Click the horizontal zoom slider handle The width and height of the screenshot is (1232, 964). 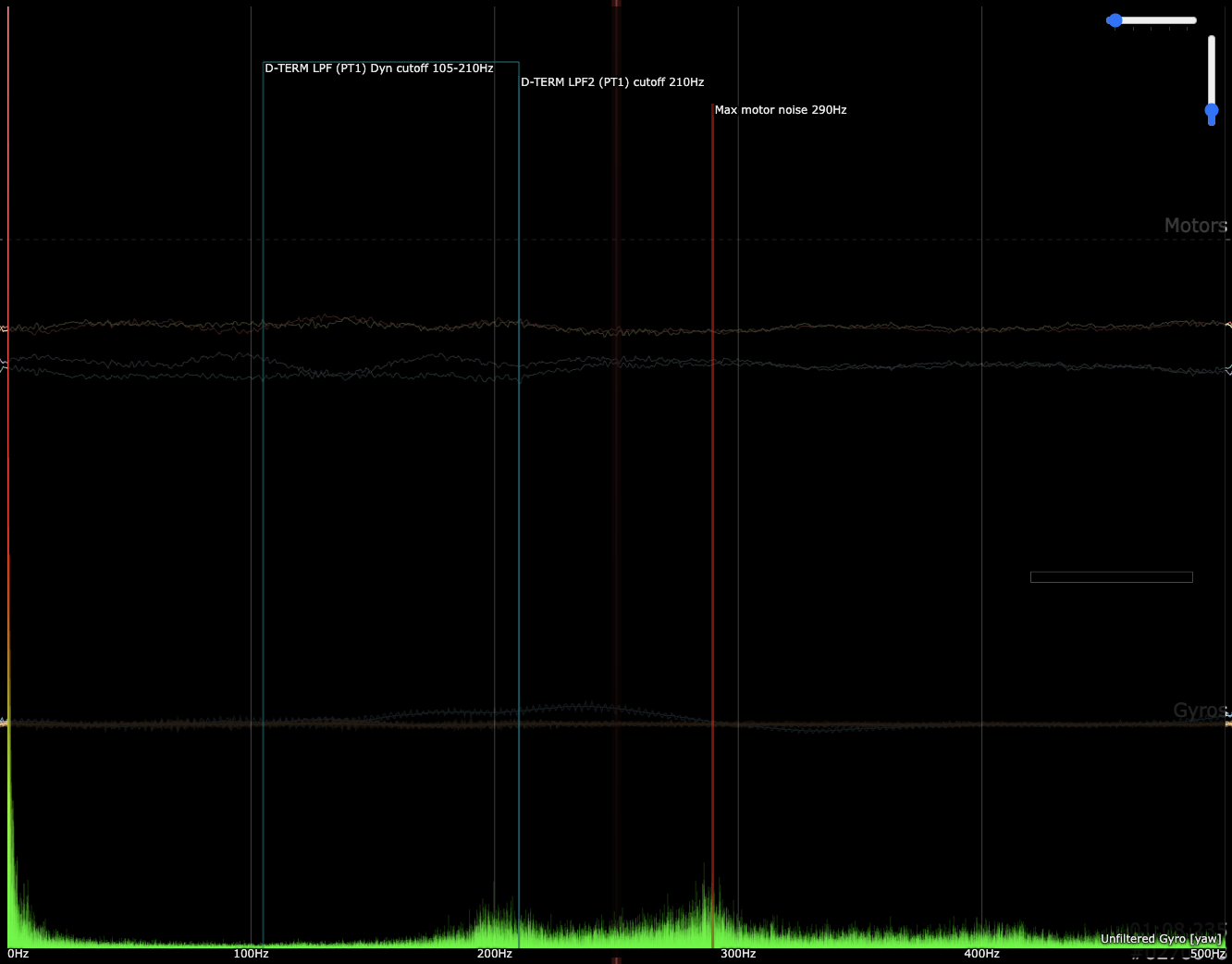point(1115,20)
